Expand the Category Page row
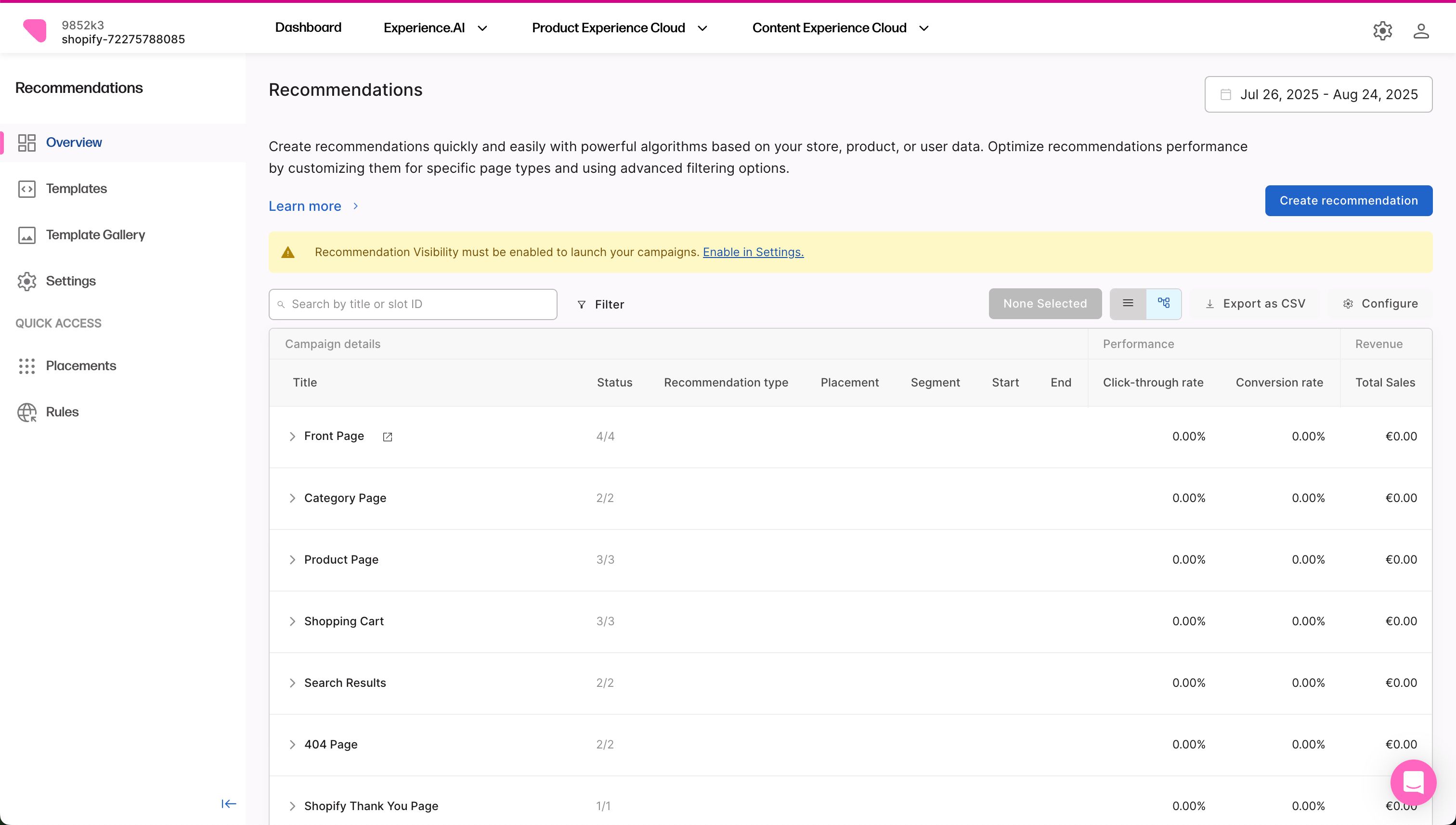 tap(292, 498)
